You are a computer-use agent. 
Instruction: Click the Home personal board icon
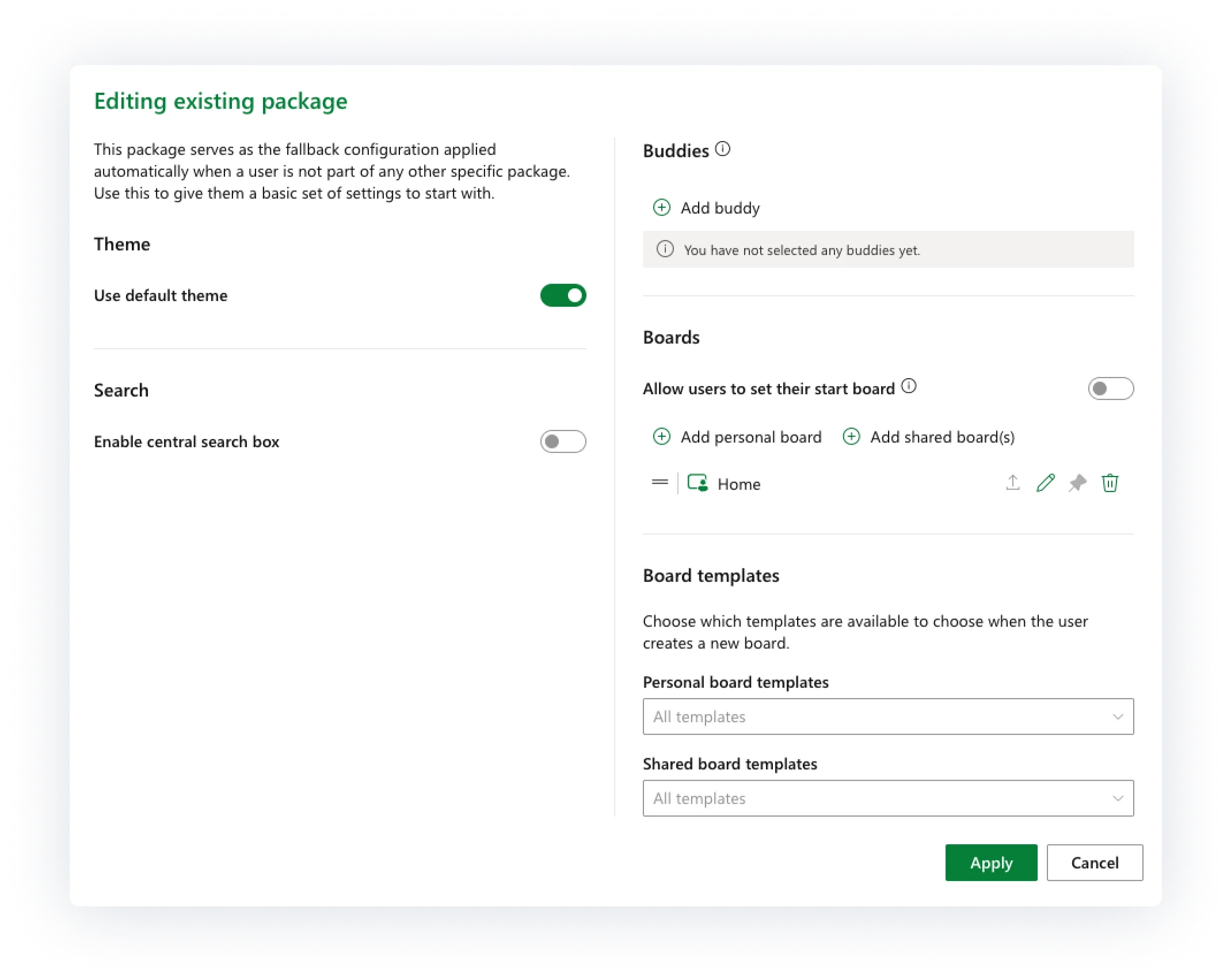click(x=698, y=483)
